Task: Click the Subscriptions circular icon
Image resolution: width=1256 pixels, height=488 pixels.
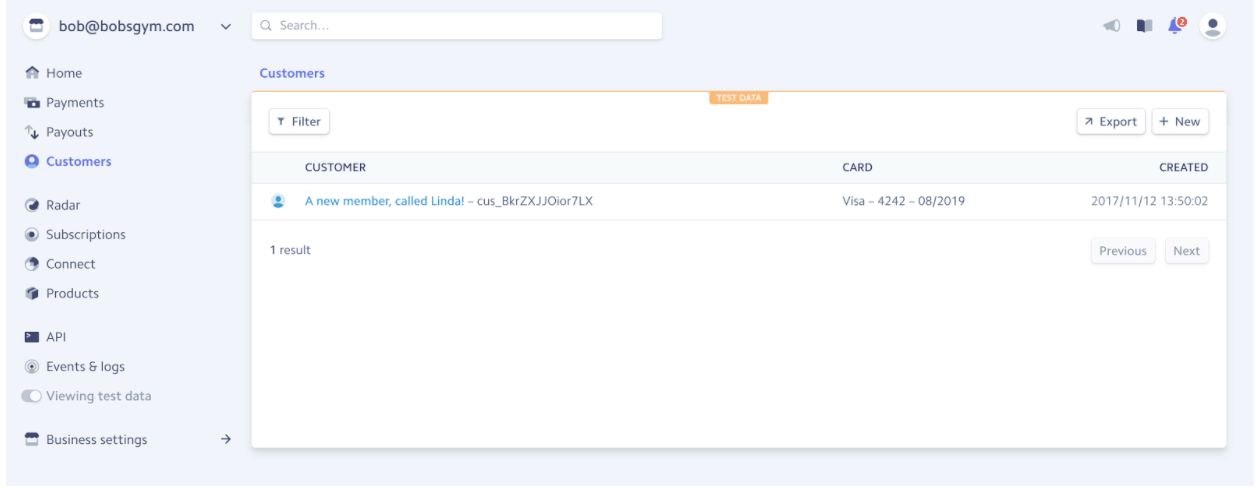Action: 32,234
